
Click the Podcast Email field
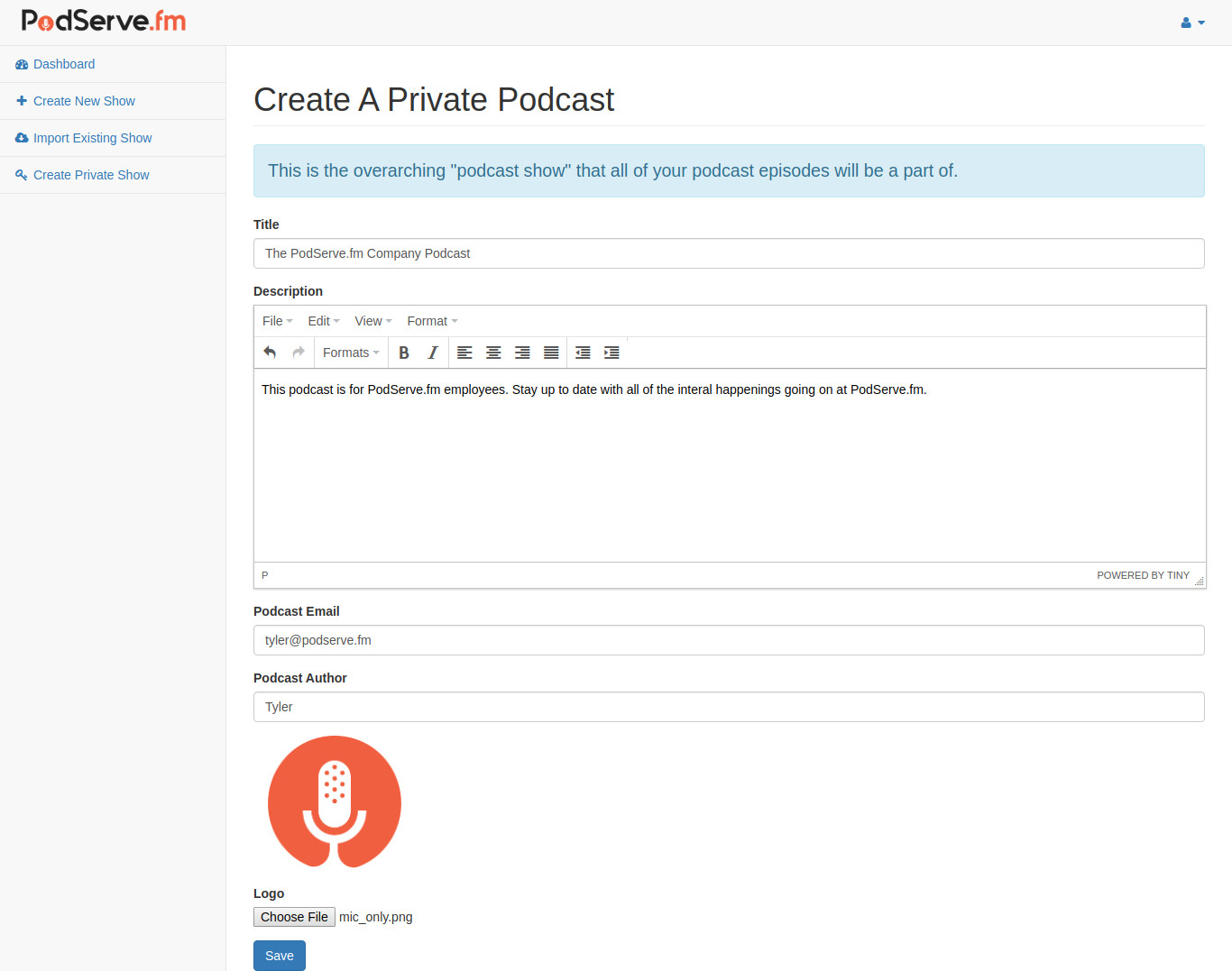coord(729,640)
